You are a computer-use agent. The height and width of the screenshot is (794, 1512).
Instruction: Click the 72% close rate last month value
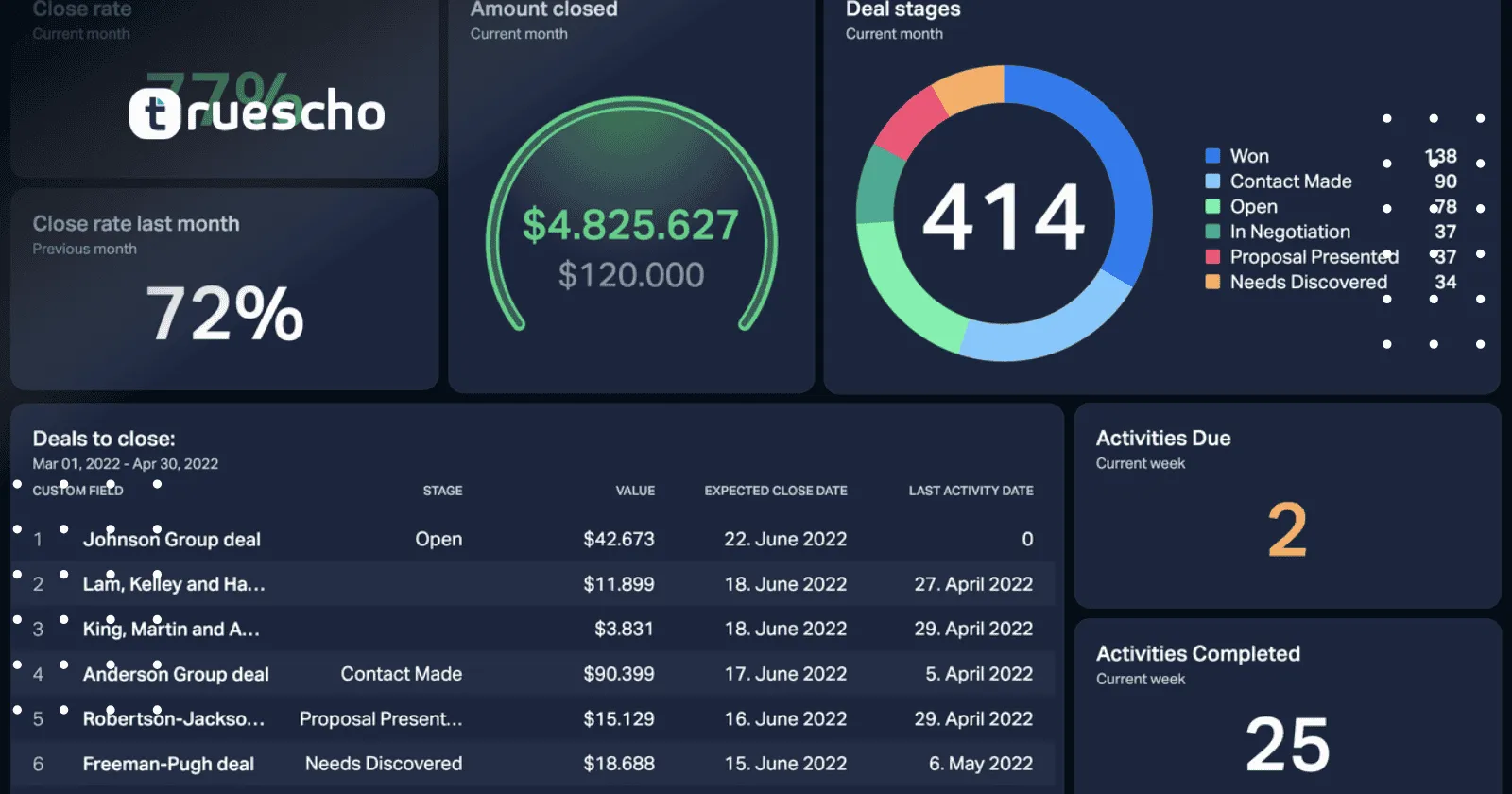click(x=225, y=313)
